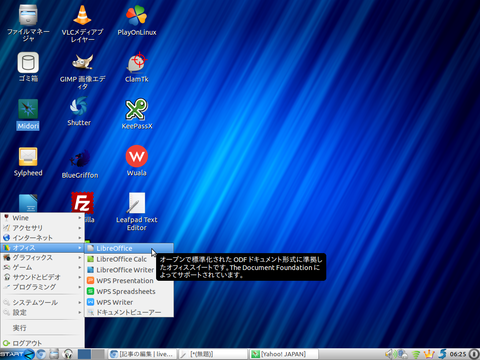The image size is (480, 360).
Task: Open Leafpad Text Editor icon
Action: coord(137,211)
